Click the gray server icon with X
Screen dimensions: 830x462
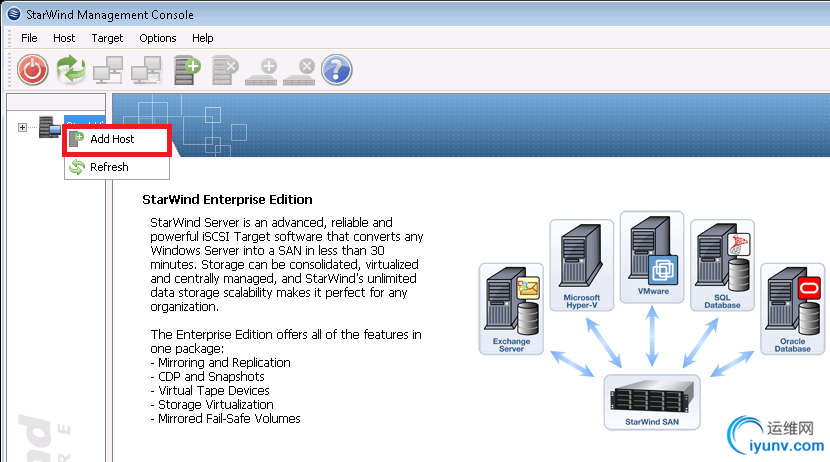pyautogui.click(x=225, y=70)
